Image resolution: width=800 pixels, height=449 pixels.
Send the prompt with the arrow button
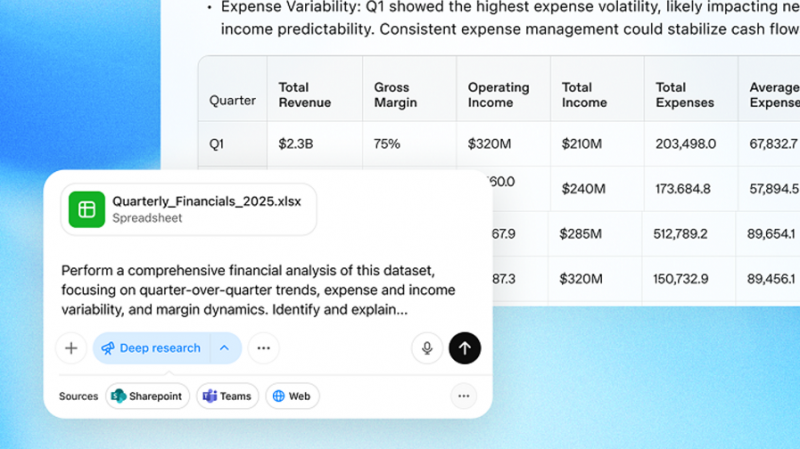465,348
